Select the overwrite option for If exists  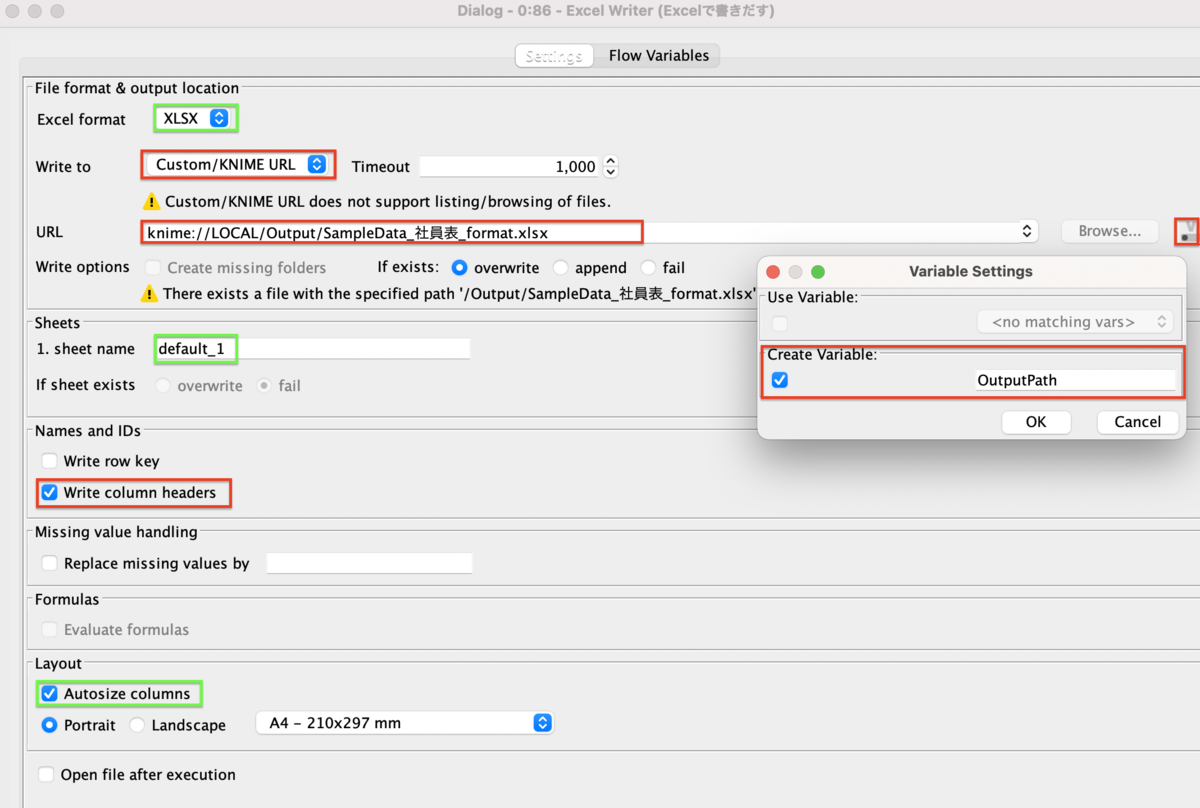point(460,268)
